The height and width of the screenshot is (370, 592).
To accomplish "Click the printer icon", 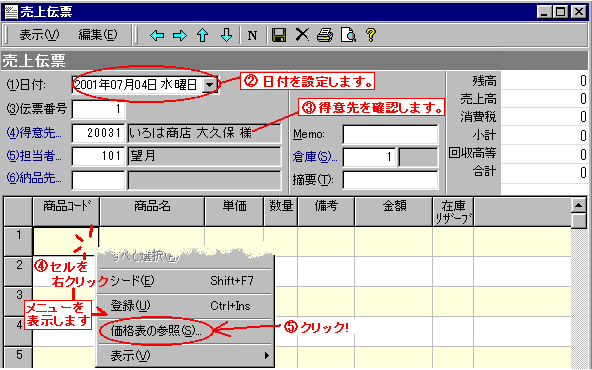I will coord(325,35).
